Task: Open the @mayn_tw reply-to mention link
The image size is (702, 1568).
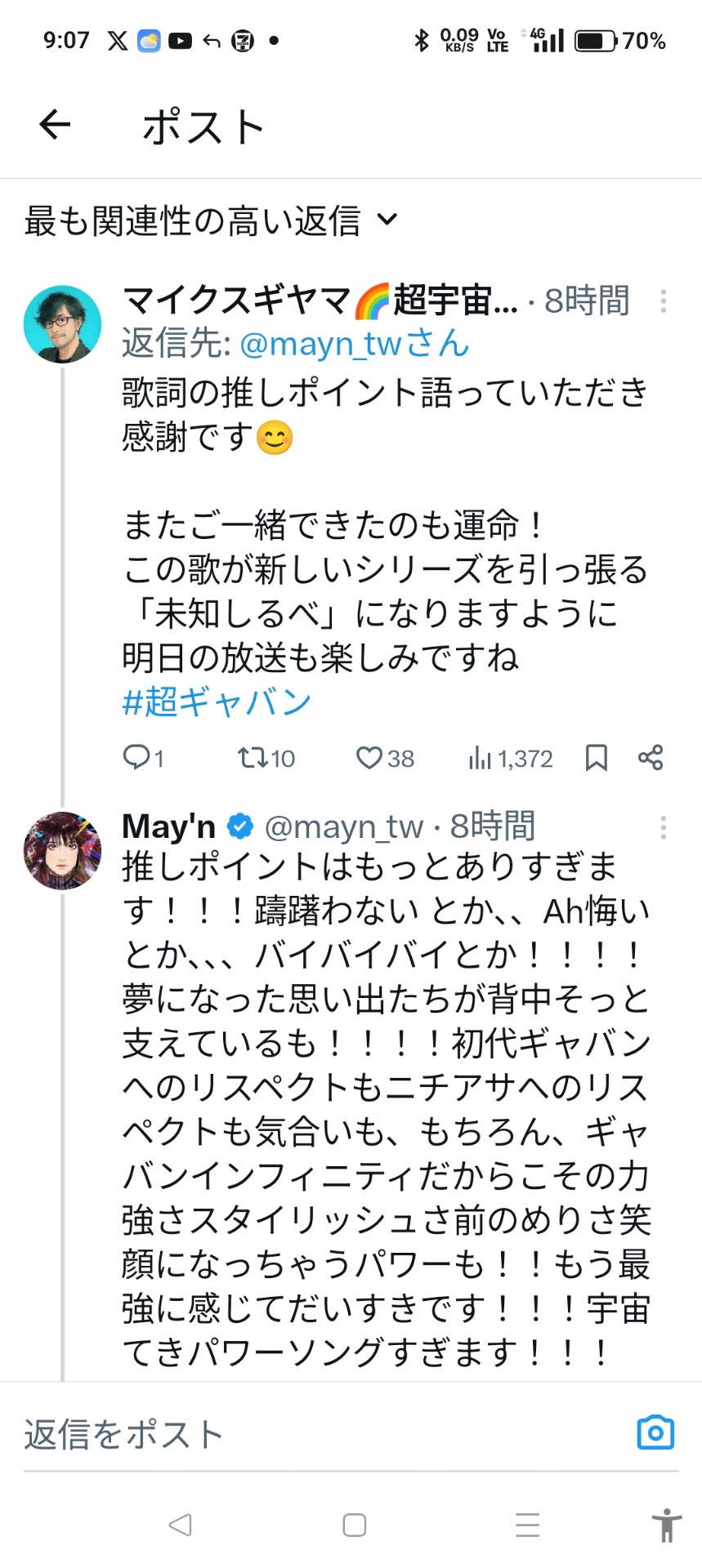Action: pyautogui.click(x=354, y=344)
